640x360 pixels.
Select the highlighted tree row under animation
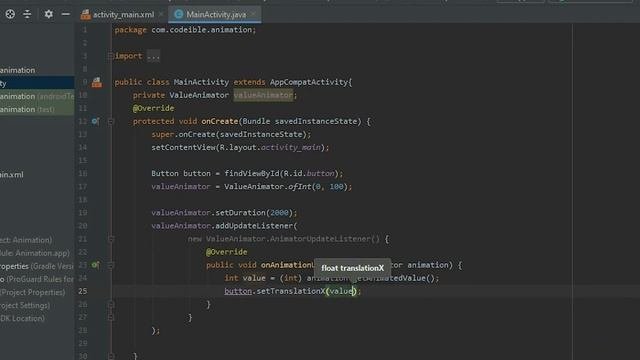click(37, 83)
